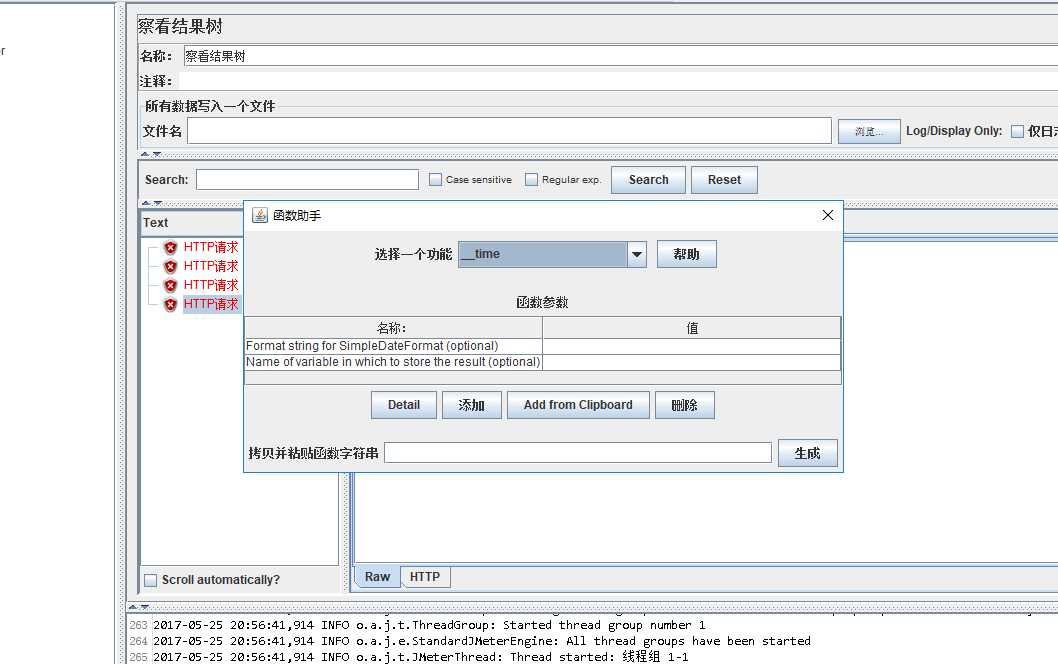
Task: Focus the 注释 field
Action: tap(621, 81)
